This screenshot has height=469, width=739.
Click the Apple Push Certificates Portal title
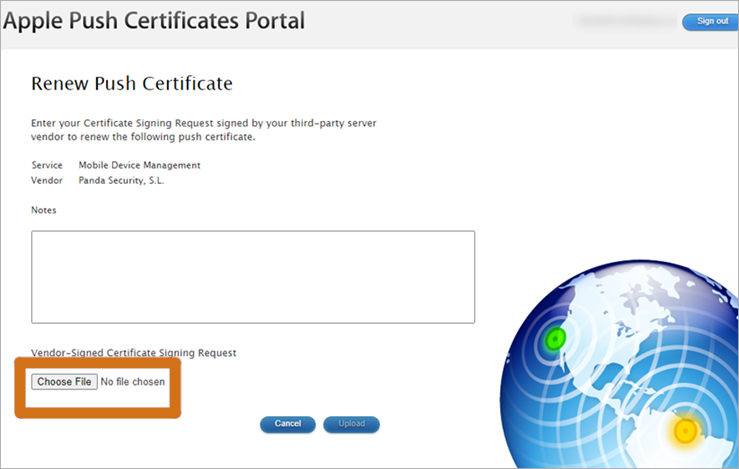pos(154,21)
